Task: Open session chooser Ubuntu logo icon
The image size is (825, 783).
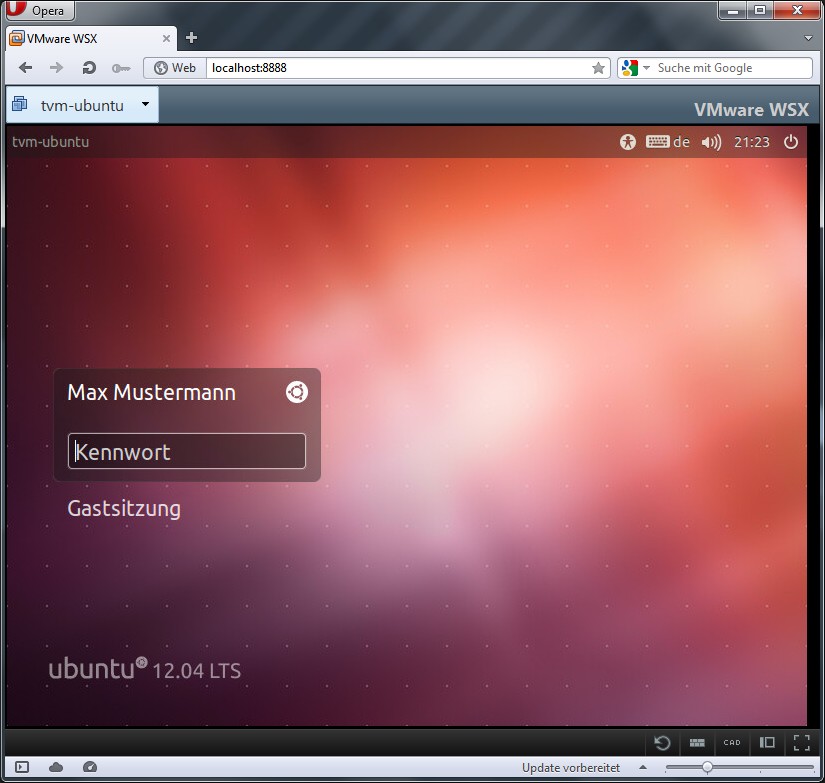Action: click(297, 392)
